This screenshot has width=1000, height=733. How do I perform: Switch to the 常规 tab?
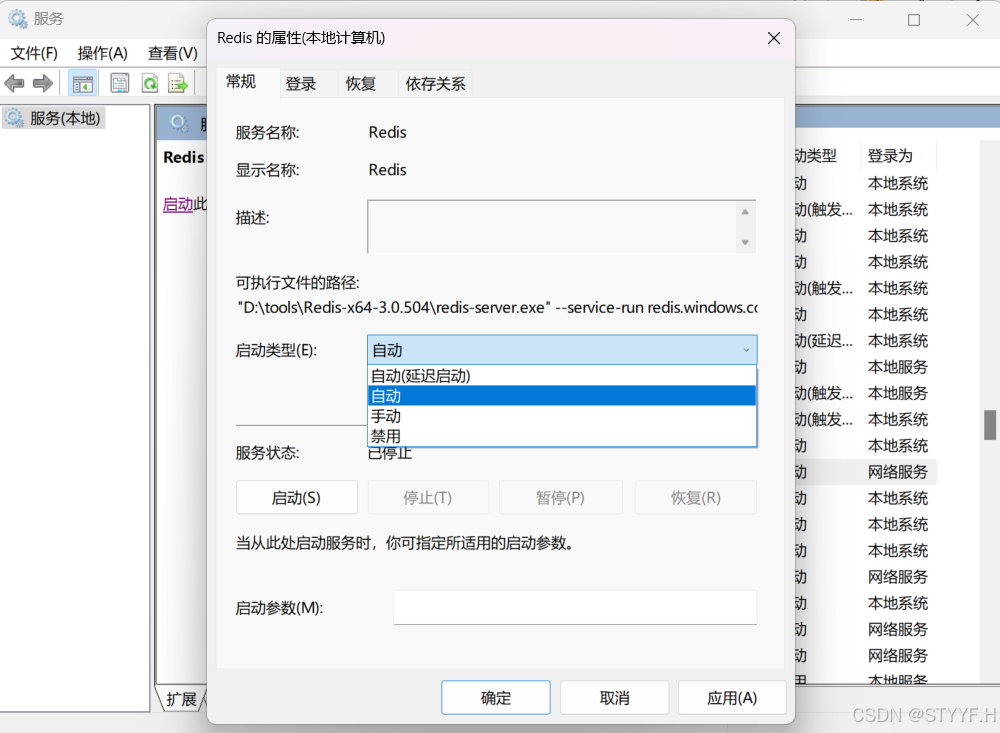coord(241,82)
